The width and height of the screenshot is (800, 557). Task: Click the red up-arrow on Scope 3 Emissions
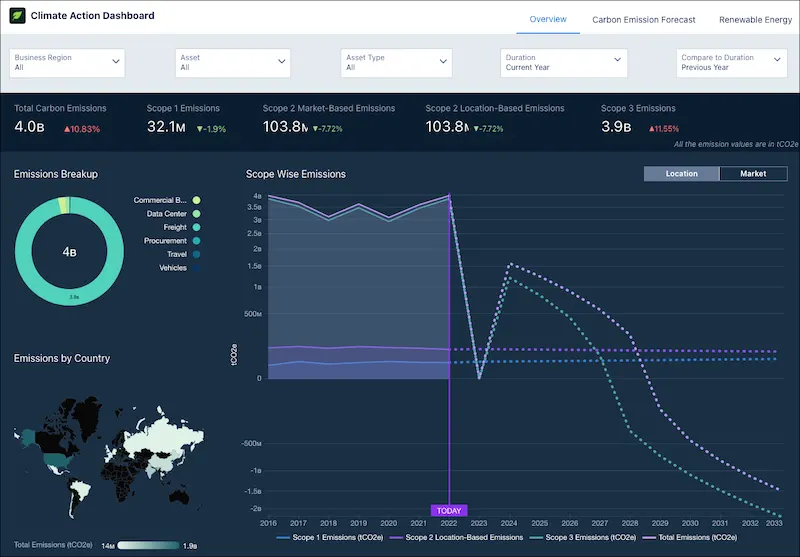tap(652, 129)
